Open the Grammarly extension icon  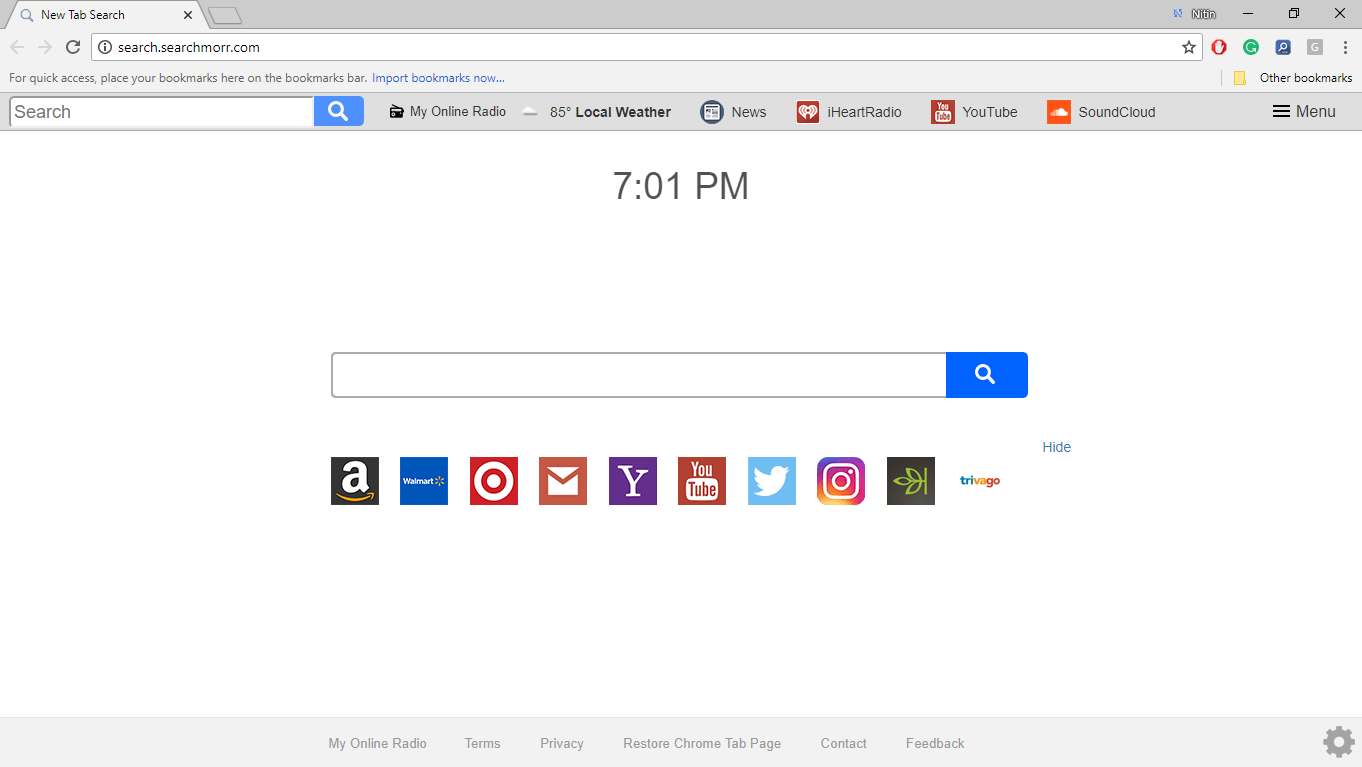(x=1251, y=47)
